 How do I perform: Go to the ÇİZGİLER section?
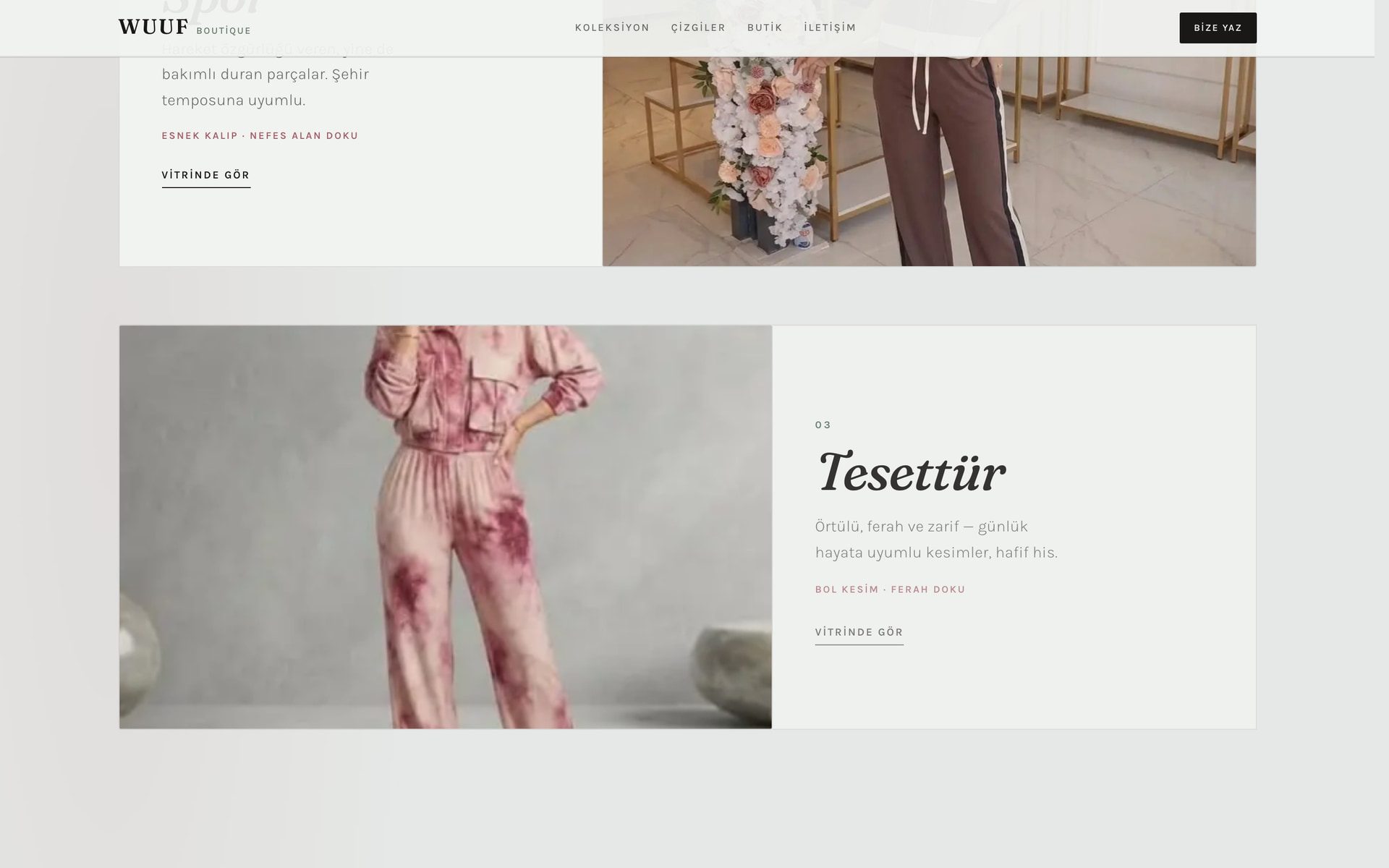(x=698, y=27)
